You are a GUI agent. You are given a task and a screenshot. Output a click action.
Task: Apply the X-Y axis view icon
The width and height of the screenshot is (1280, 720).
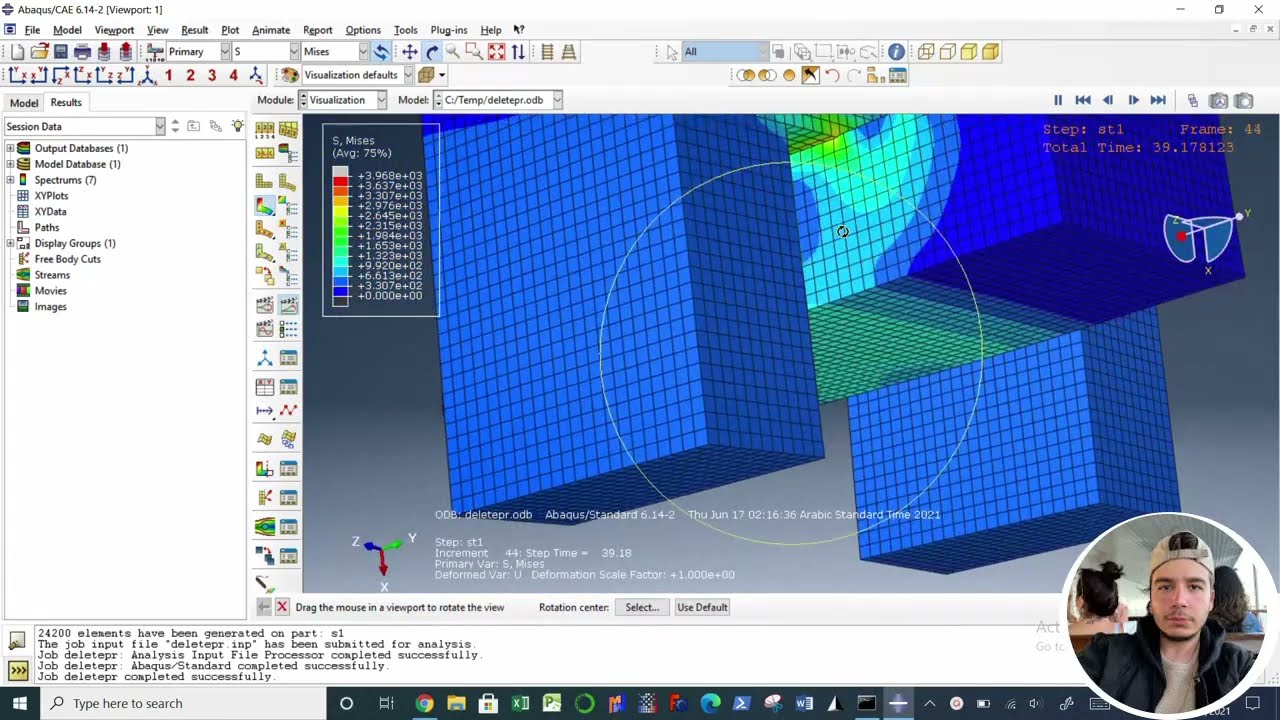coord(18,75)
